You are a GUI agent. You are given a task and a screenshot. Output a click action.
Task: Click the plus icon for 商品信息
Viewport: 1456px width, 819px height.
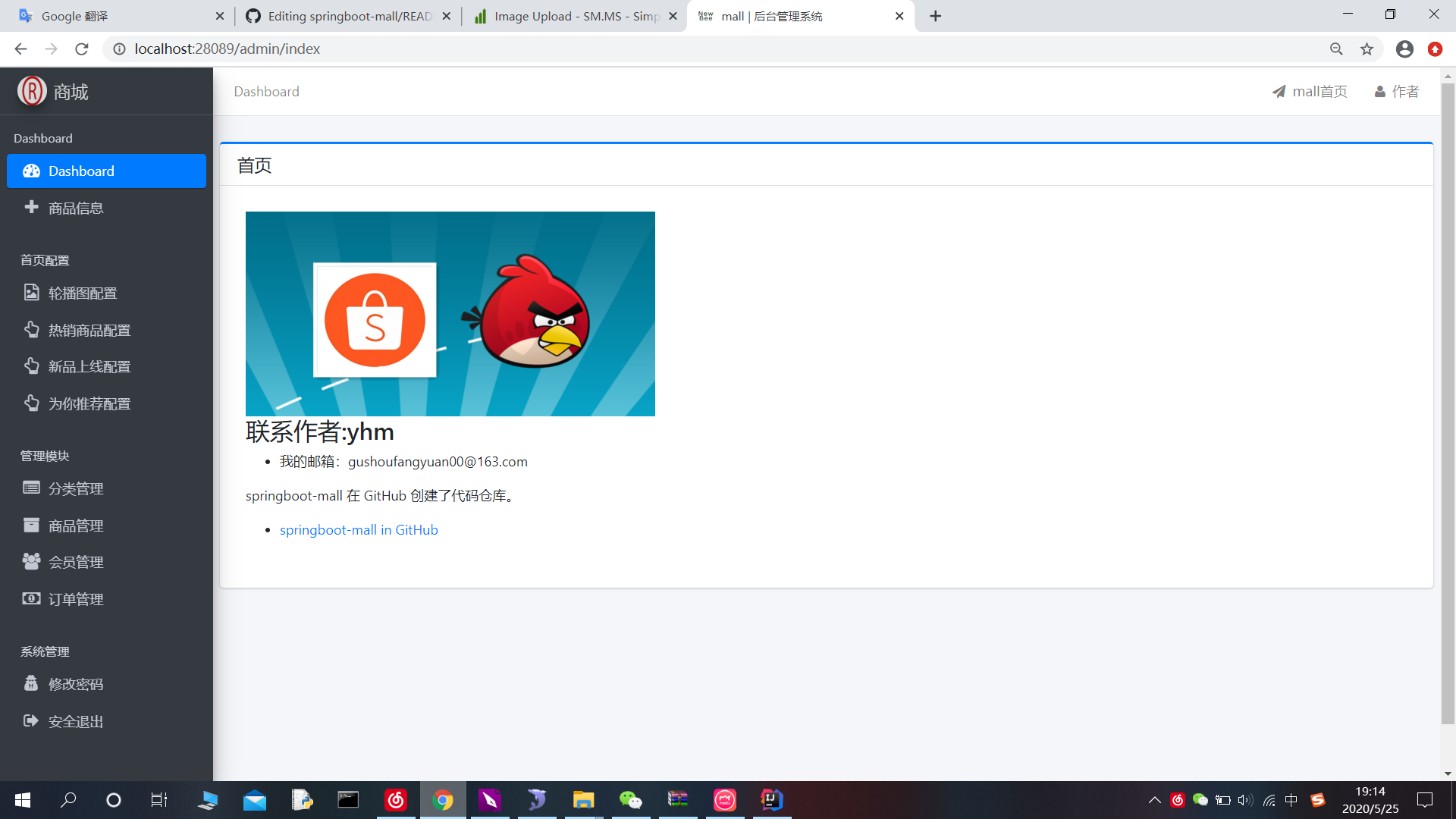[x=31, y=207]
